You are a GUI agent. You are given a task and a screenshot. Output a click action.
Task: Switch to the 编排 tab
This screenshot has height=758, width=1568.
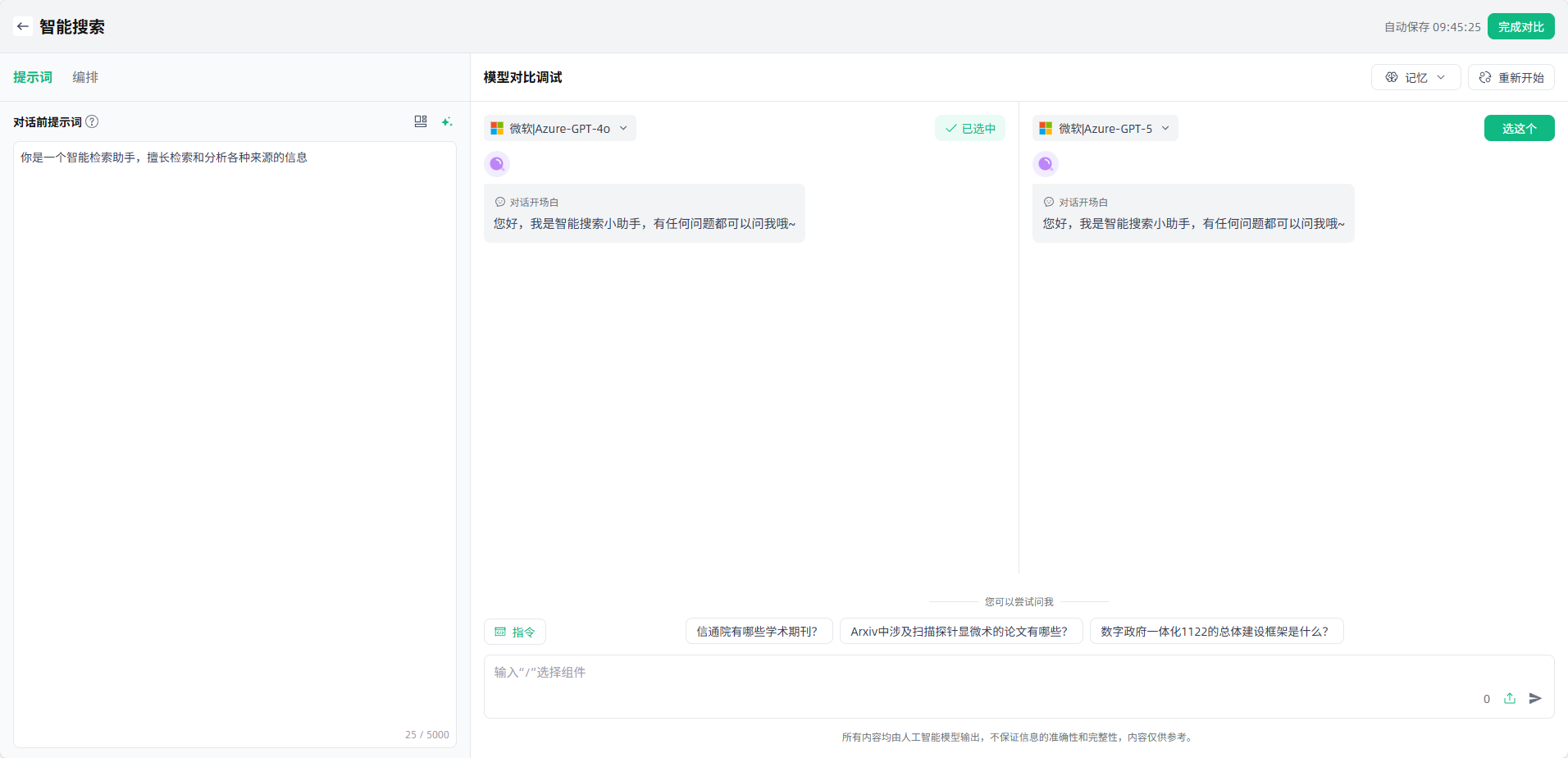[85, 77]
